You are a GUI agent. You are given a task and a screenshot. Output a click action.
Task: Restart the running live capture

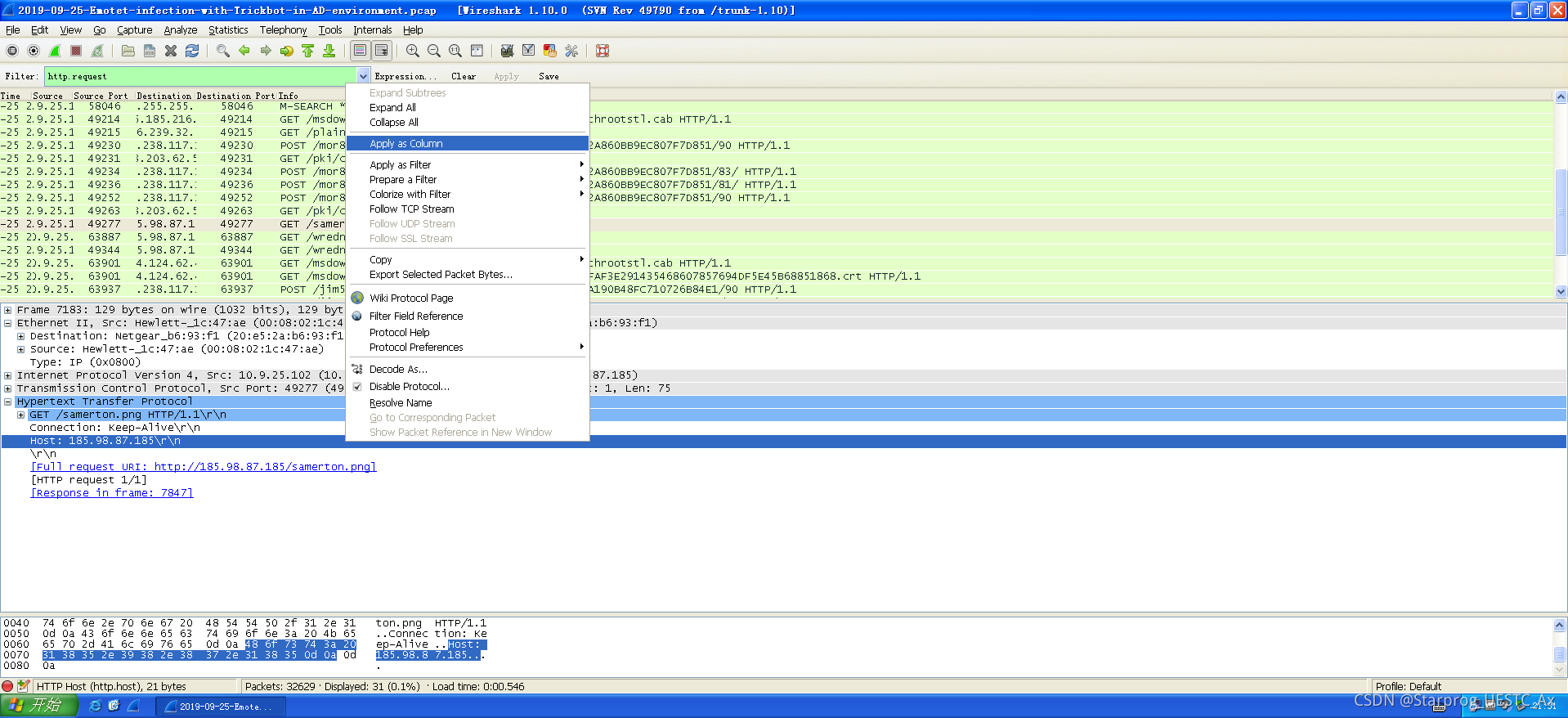point(97,51)
